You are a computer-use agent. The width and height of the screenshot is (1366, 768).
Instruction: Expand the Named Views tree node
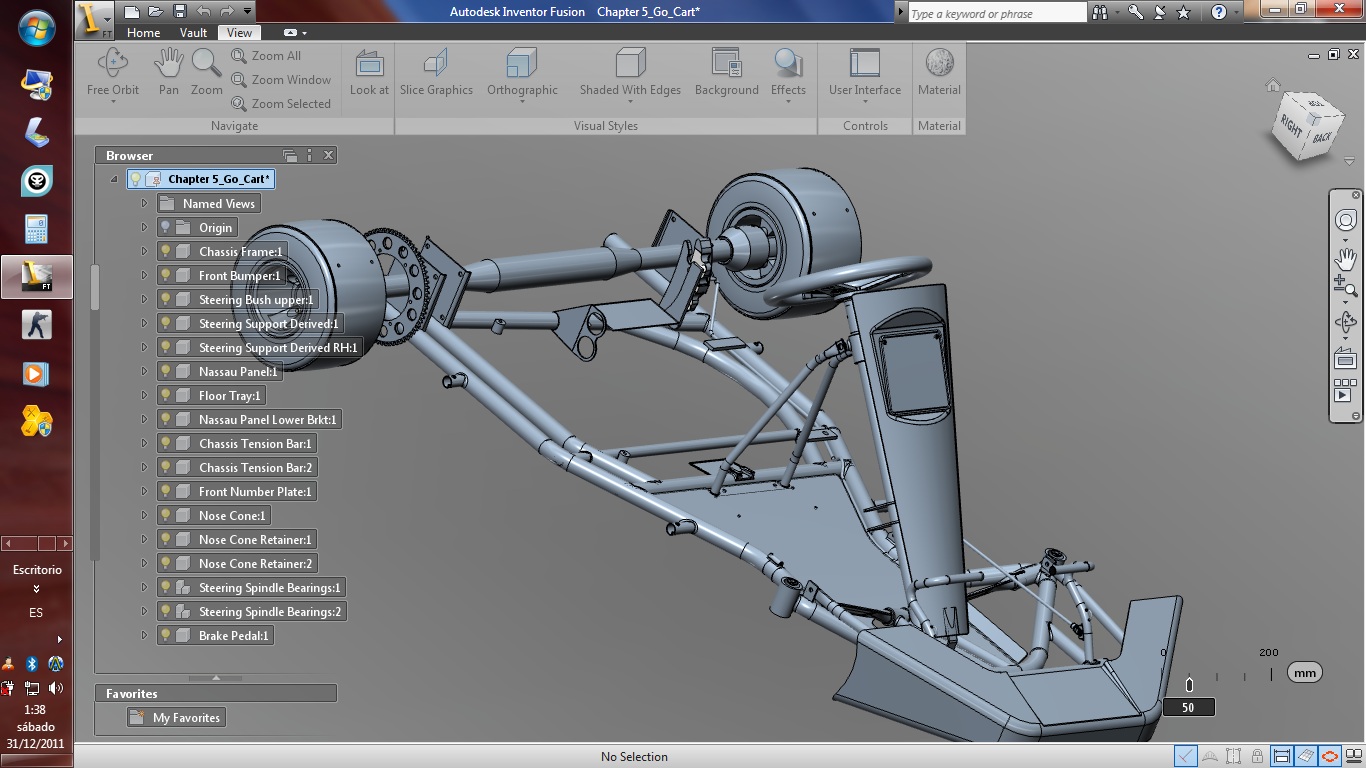click(x=145, y=203)
